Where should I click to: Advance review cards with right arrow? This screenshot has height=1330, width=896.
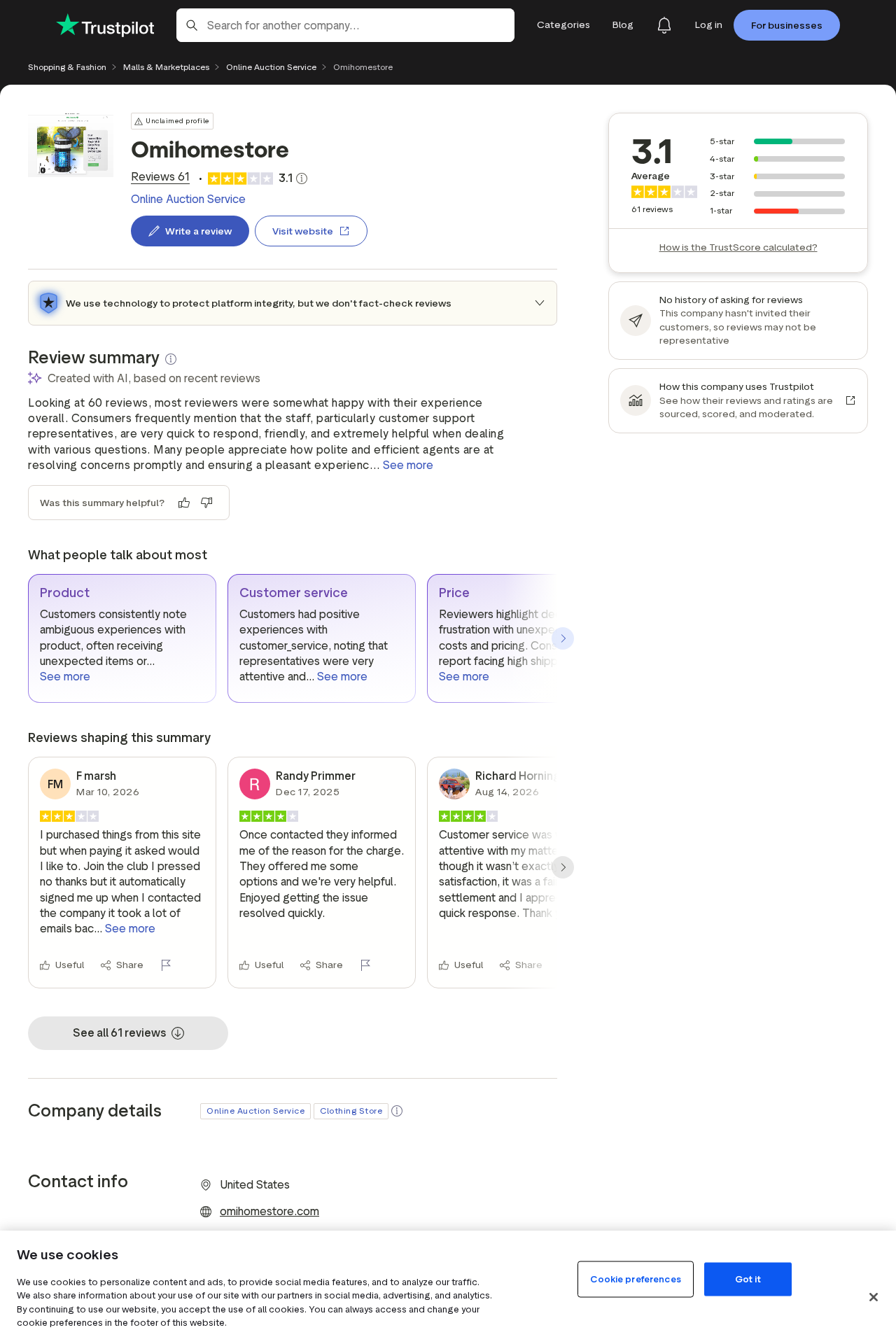(563, 867)
